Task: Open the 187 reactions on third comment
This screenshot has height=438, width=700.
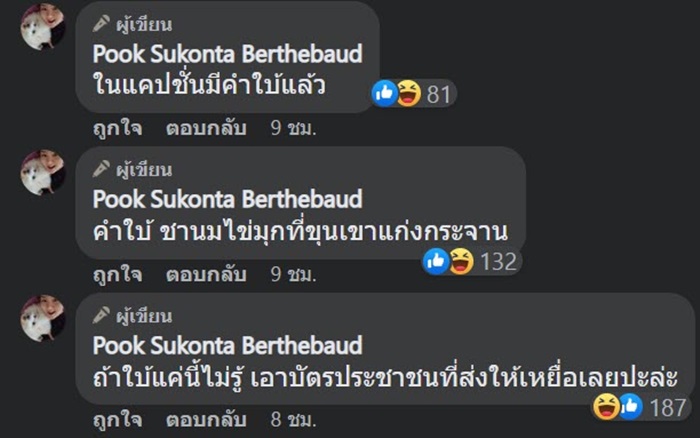Action: click(x=639, y=406)
